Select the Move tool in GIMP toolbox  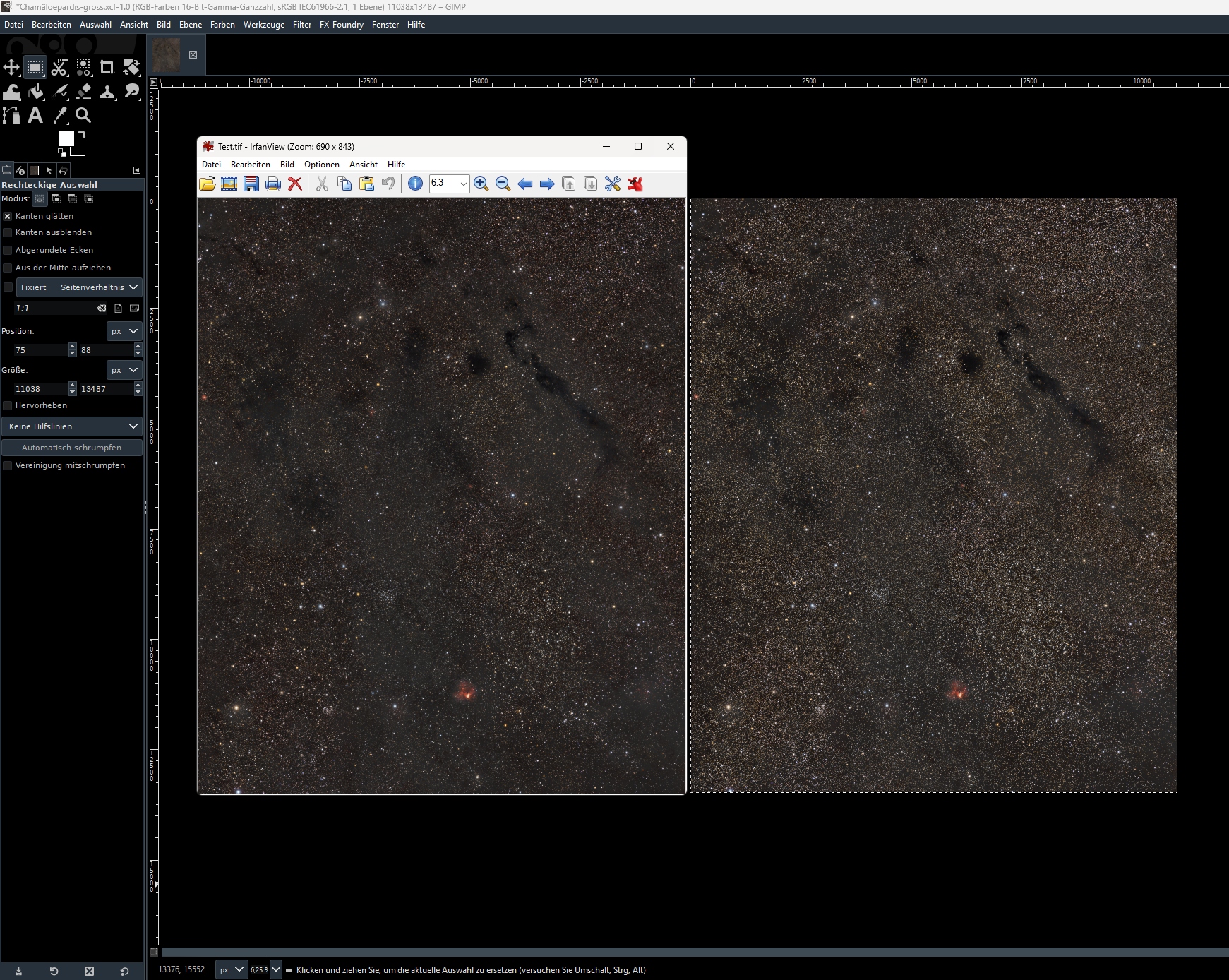(x=11, y=68)
